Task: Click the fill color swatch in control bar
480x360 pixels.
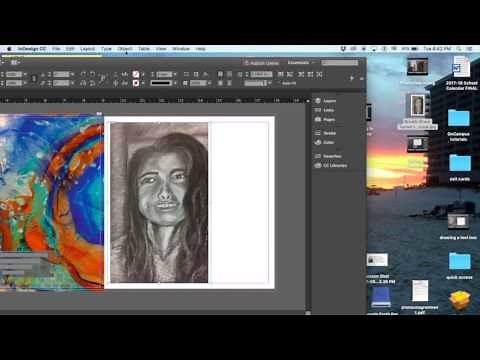Action: (136, 74)
